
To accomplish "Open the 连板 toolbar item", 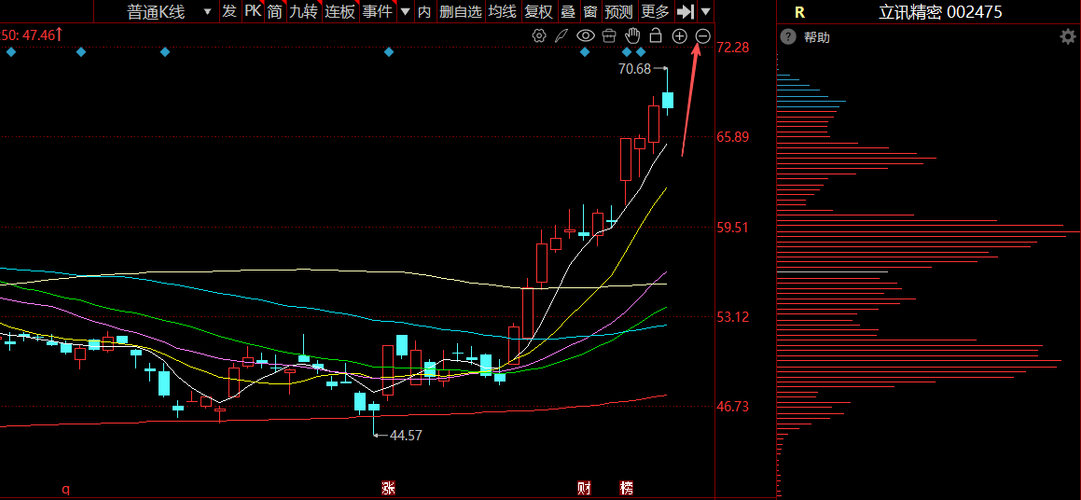I will click(x=340, y=12).
